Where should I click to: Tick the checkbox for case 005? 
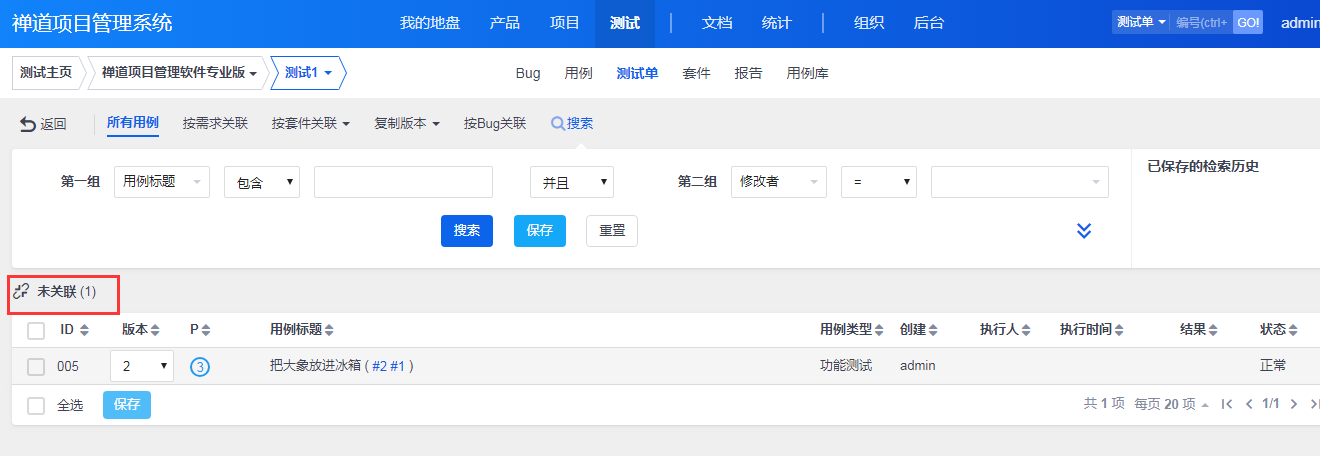click(36, 367)
